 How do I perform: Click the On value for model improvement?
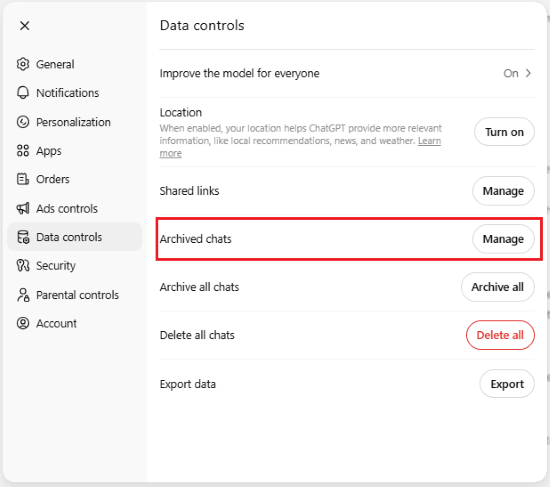coord(511,73)
